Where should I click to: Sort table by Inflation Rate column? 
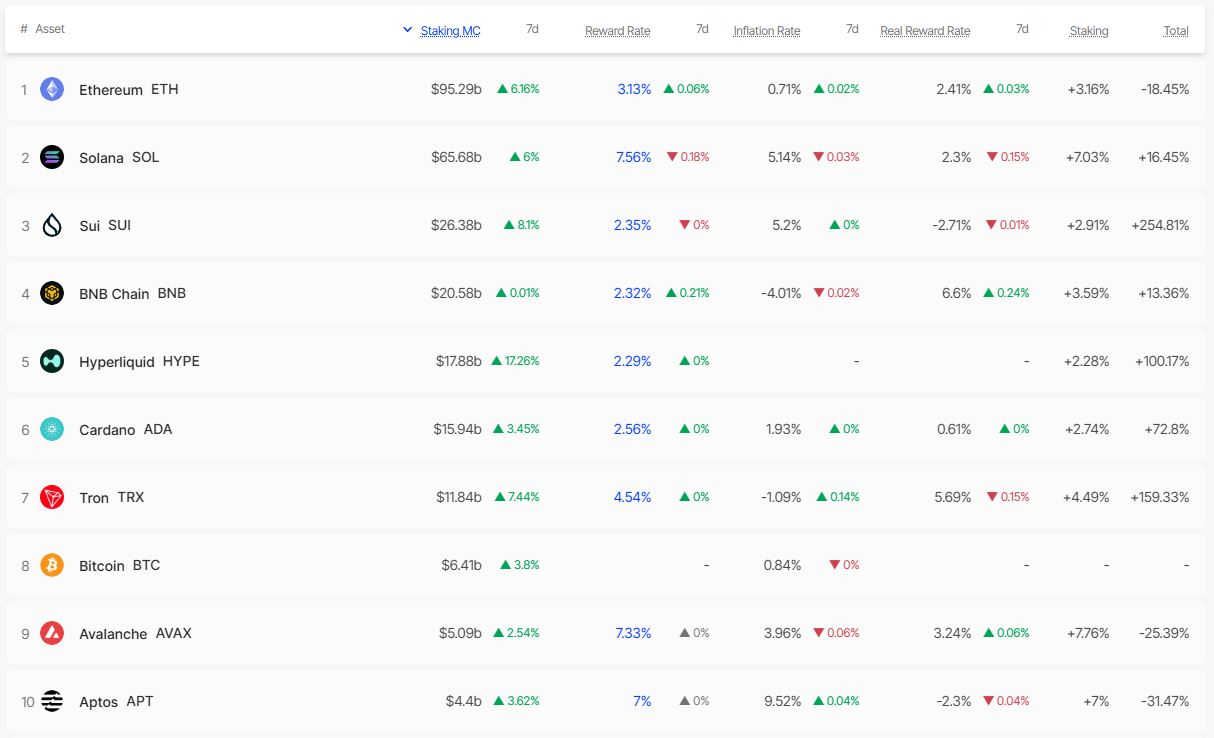point(767,31)
